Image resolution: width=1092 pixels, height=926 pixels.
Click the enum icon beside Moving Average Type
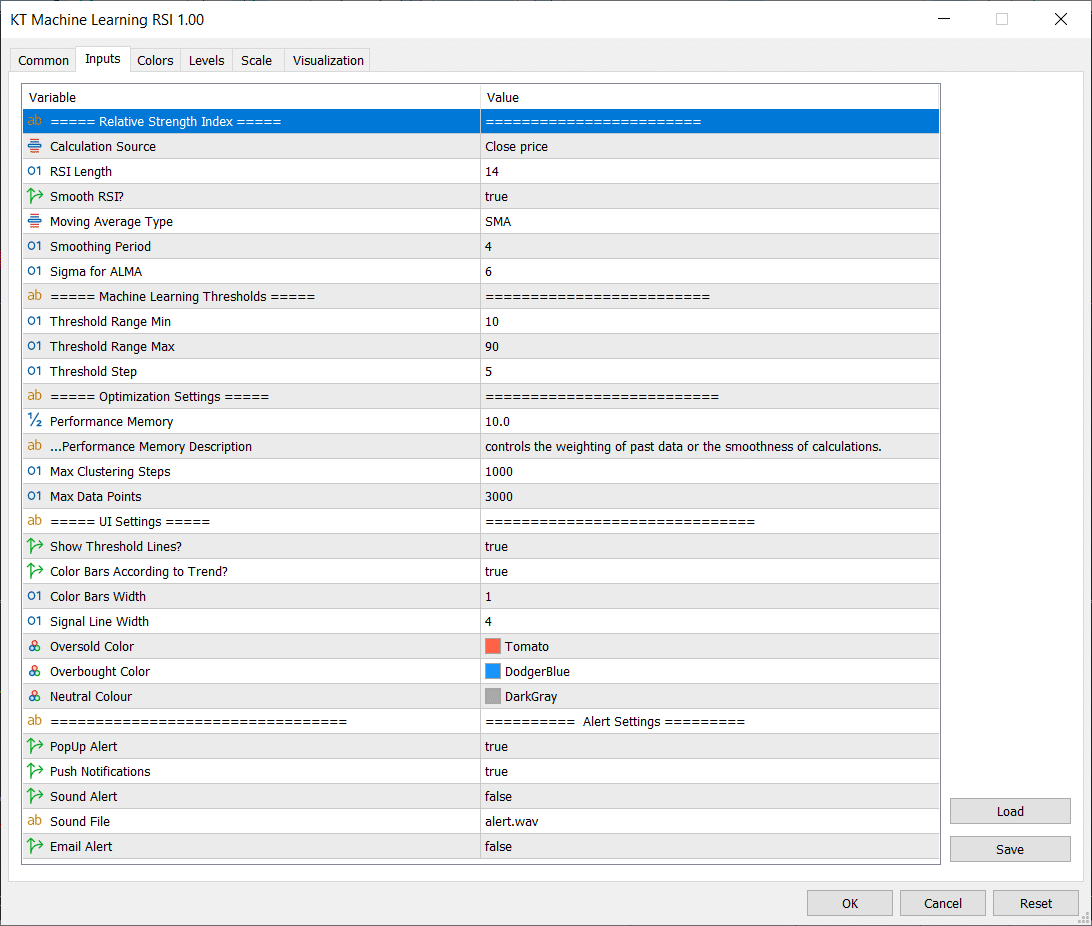tap(34, 221)
